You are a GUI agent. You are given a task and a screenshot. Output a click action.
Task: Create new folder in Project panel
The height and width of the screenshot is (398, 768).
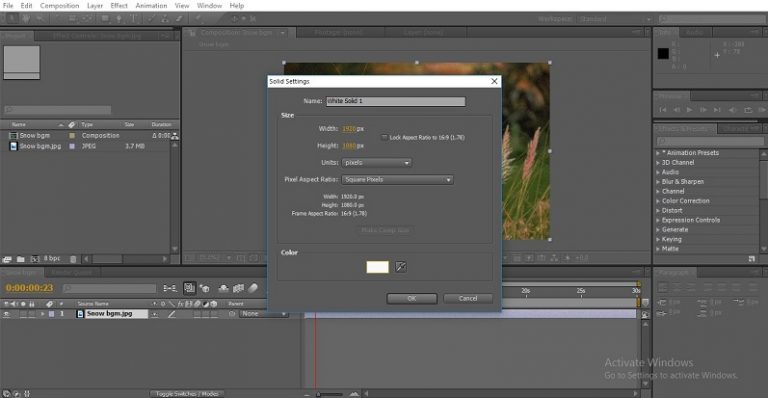coord(21,259)
